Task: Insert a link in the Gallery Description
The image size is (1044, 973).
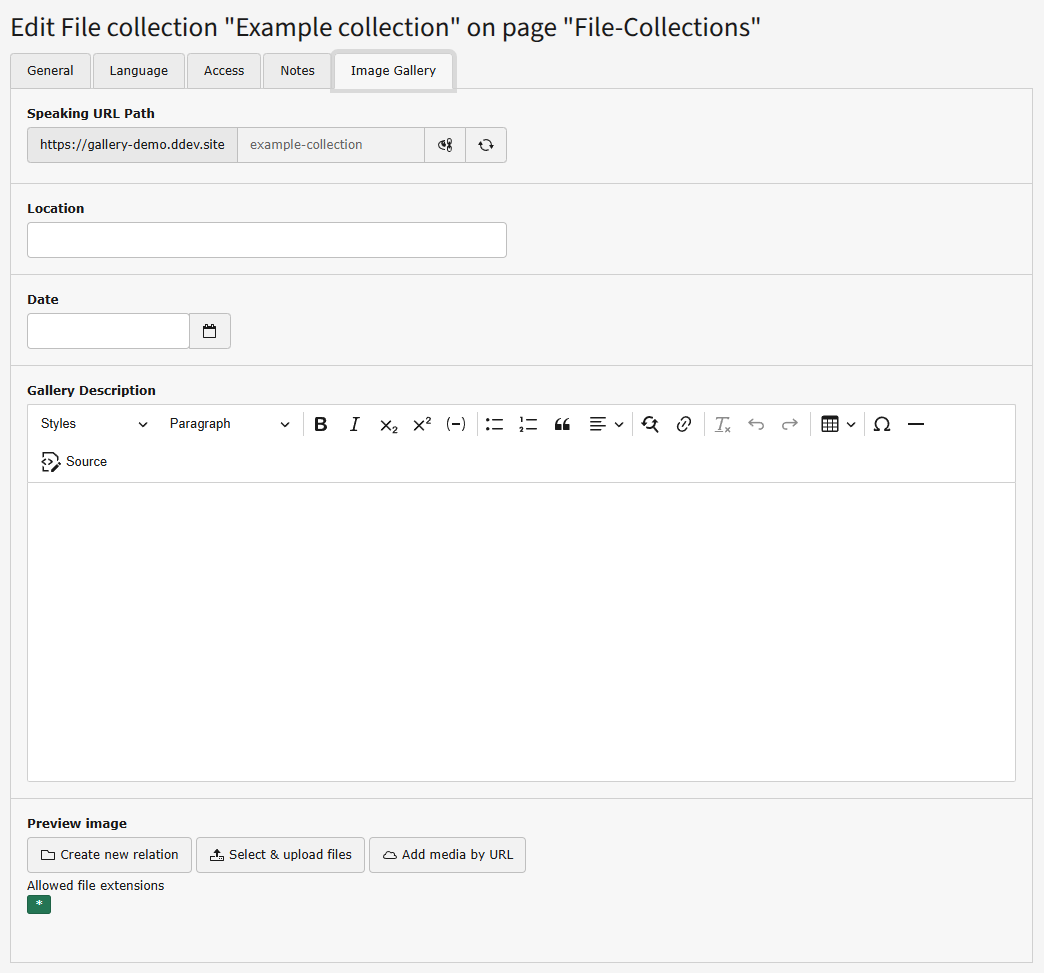Action: pos(684,424)
